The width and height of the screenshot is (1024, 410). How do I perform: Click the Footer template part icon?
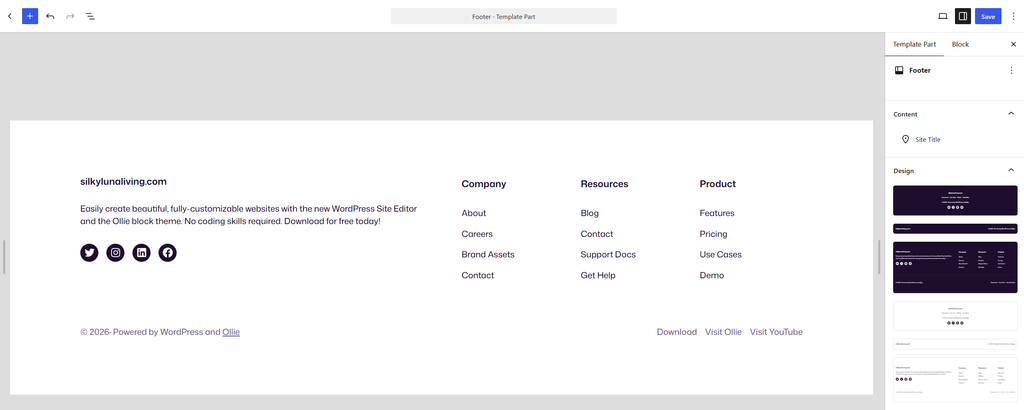click(x=899, y=71)
